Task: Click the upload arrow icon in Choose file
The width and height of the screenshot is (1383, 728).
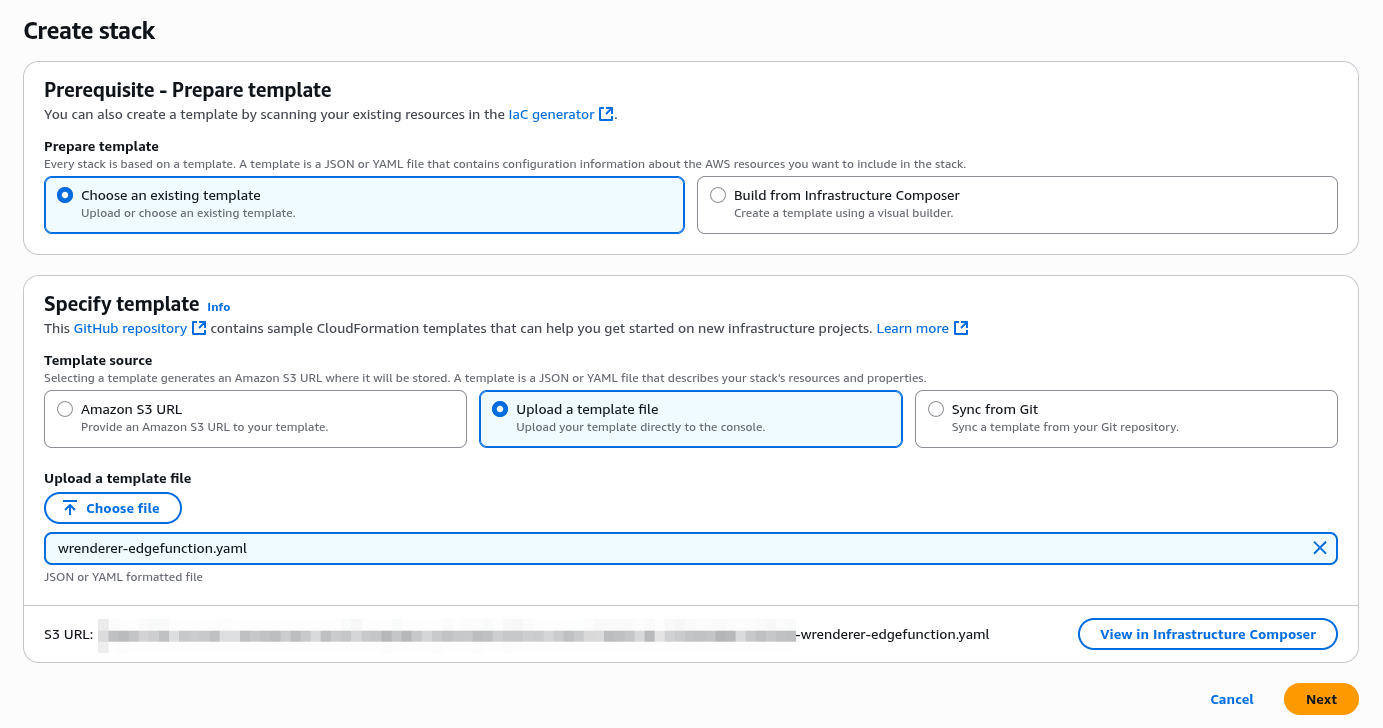Action: click(70, 507)
